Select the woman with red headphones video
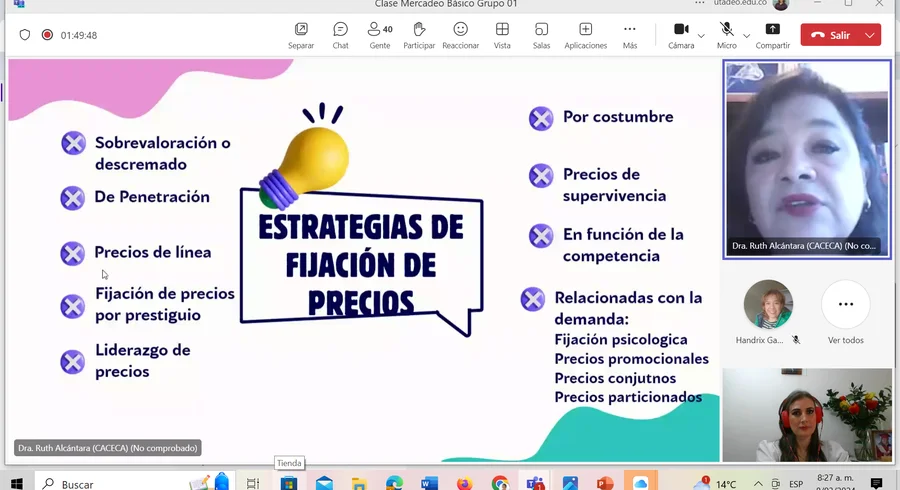The width and height of the screenshot is (900, 490). tap(807, 415)
